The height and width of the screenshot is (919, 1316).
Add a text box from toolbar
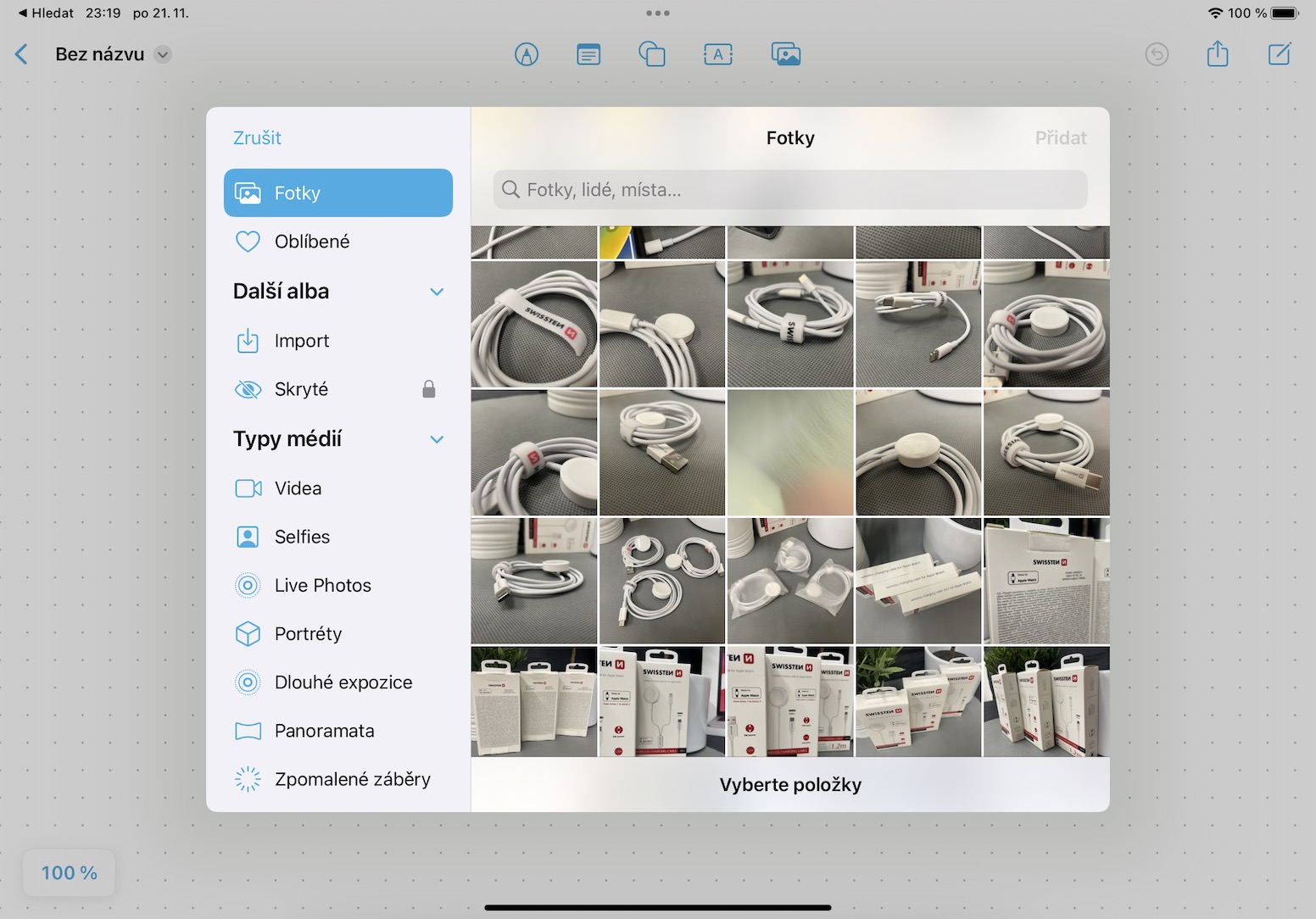(x=718, y=54)
